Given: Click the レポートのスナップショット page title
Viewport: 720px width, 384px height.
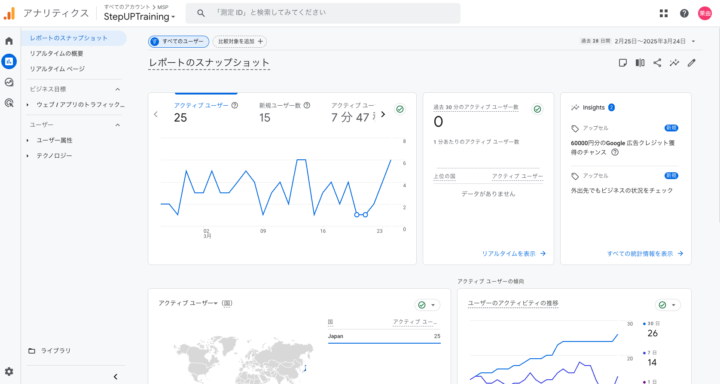Looking at the screenshot, I should pyautogui.click(x=209, y=63).
